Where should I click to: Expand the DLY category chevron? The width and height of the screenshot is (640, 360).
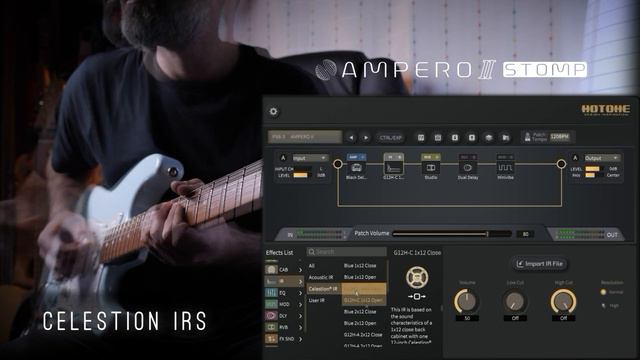point(300,316)
